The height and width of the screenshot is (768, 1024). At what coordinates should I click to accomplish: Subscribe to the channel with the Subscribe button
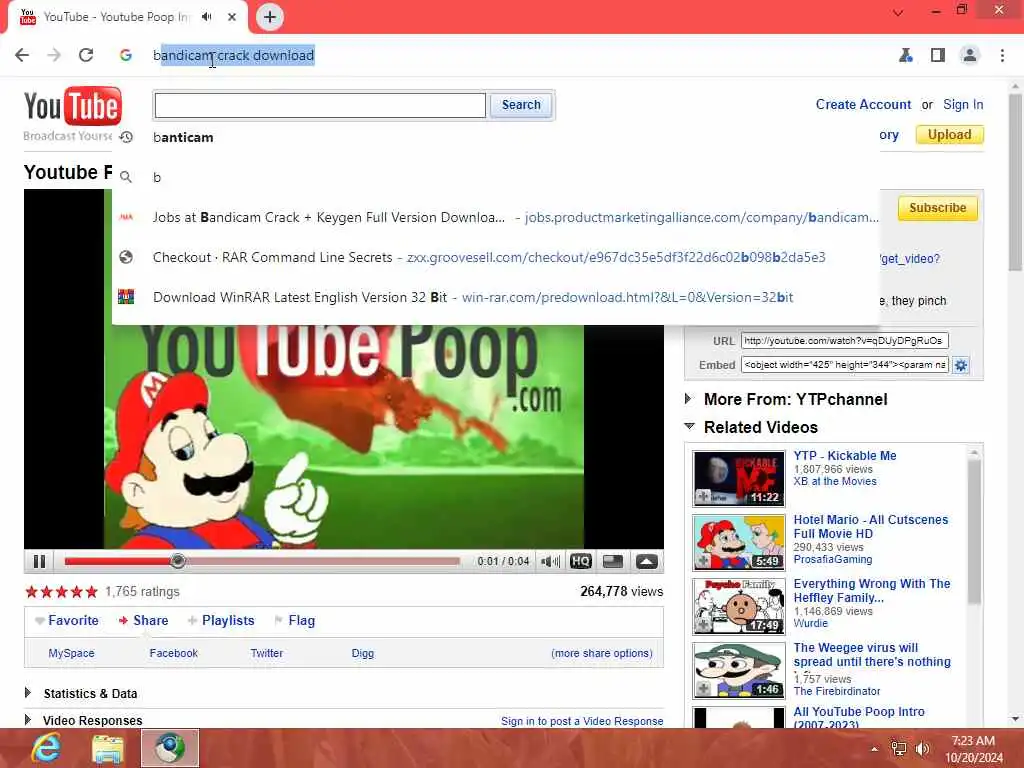pos(937,208)
